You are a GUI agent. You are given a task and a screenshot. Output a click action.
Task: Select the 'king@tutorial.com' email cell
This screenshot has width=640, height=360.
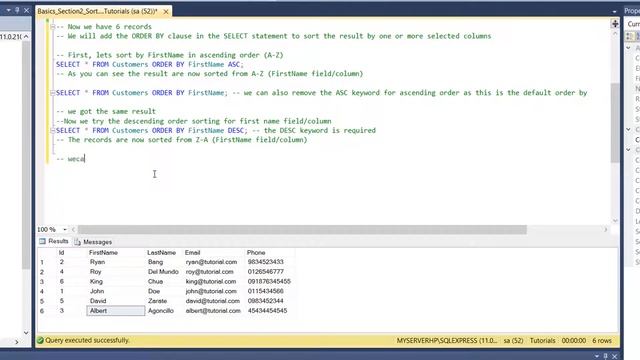tap(213, 282)
